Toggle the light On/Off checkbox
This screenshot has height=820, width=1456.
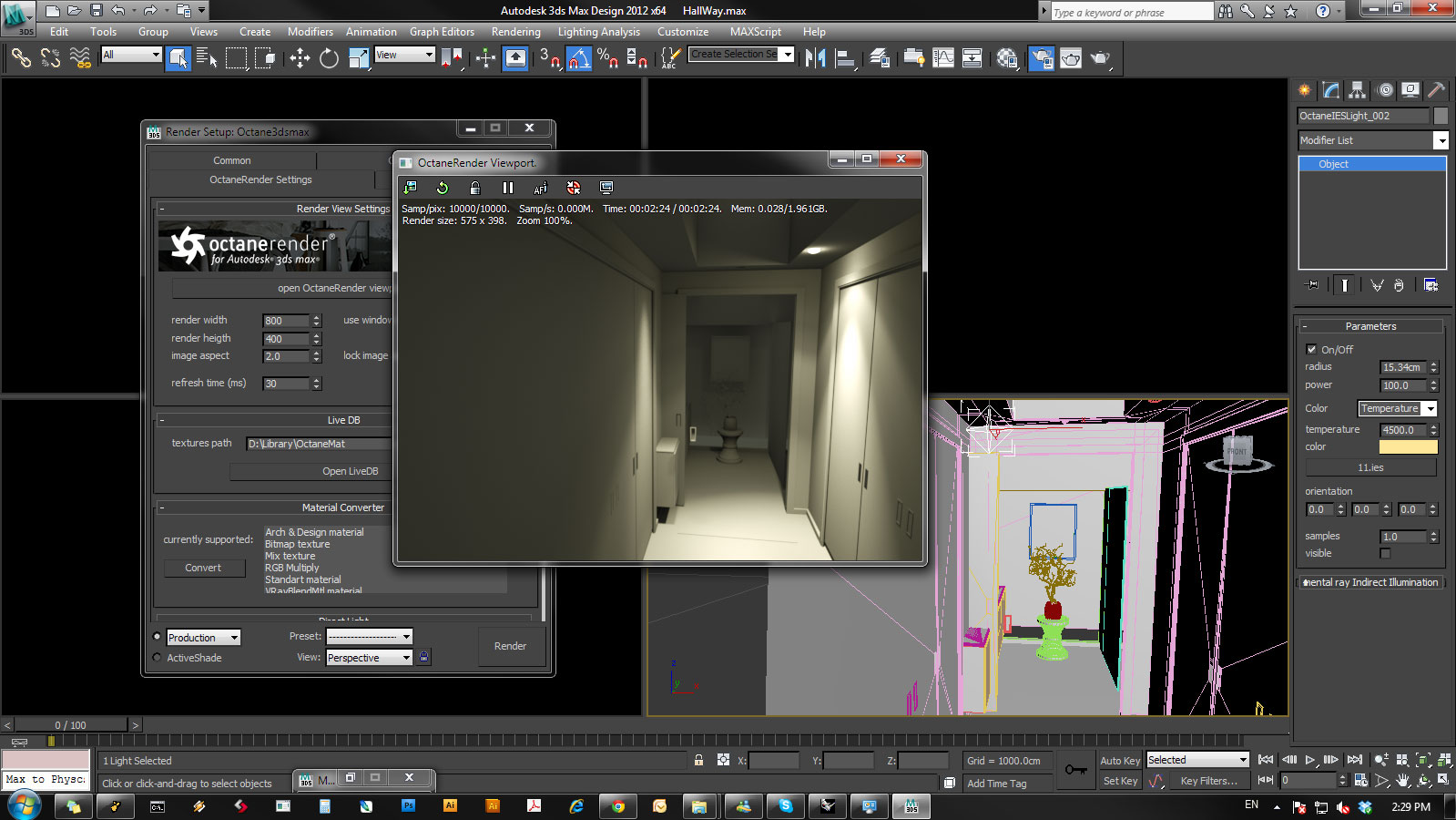coord(1311,349)
